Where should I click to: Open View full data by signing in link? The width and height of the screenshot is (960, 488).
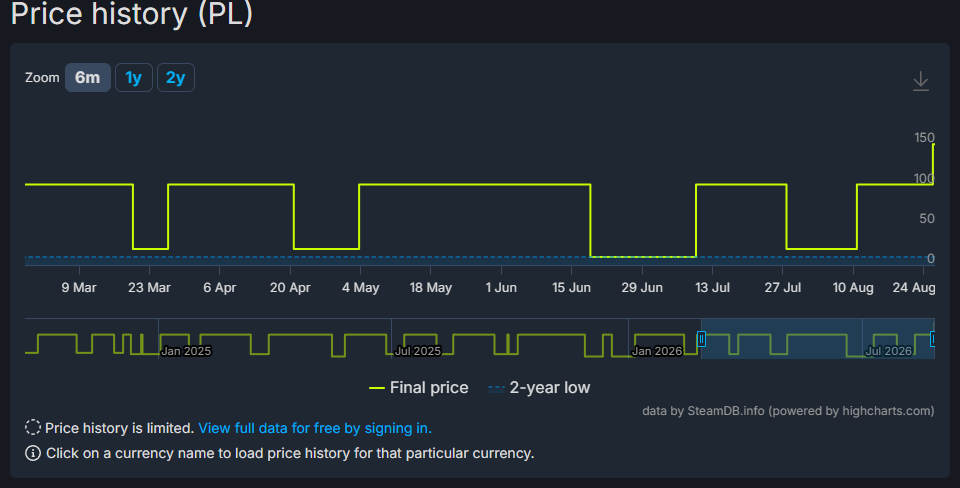[x=315, y=428]
